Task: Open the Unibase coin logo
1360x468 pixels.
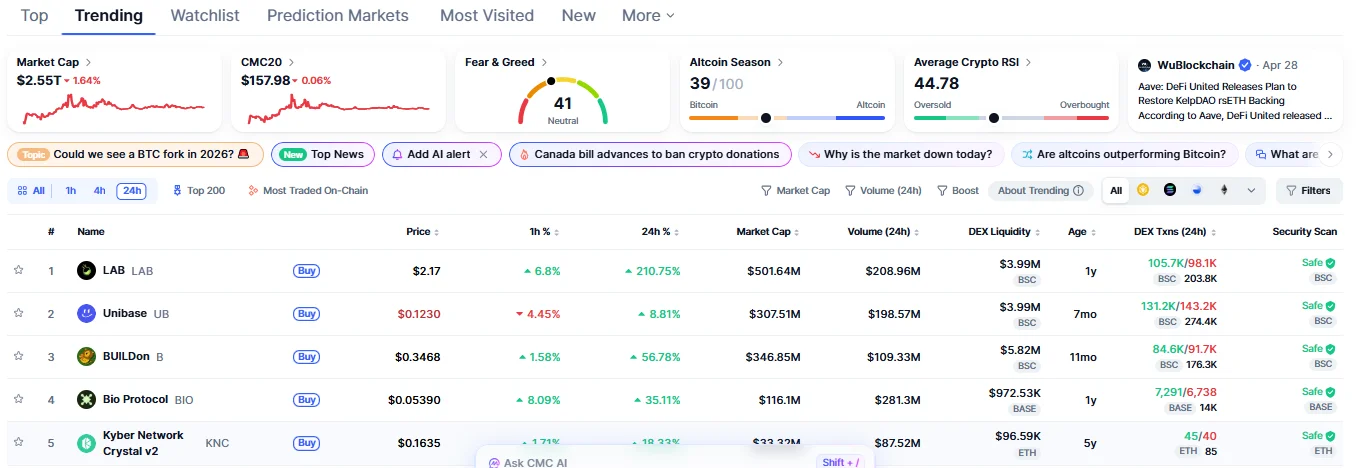Action: pyautogui.click(x=87, y=313)
